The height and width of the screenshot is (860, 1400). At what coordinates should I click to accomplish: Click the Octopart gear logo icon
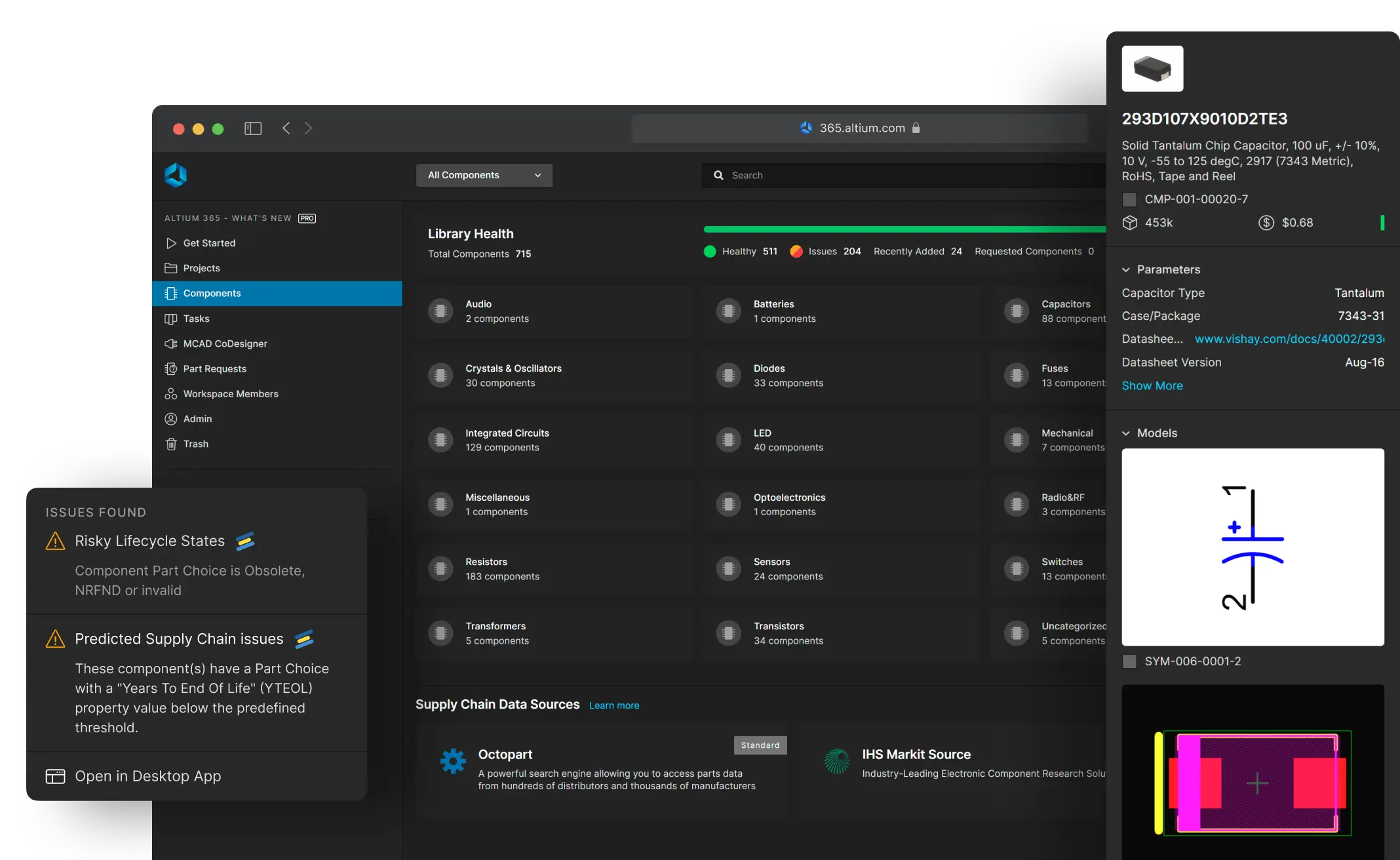click(x=453, y=761)
